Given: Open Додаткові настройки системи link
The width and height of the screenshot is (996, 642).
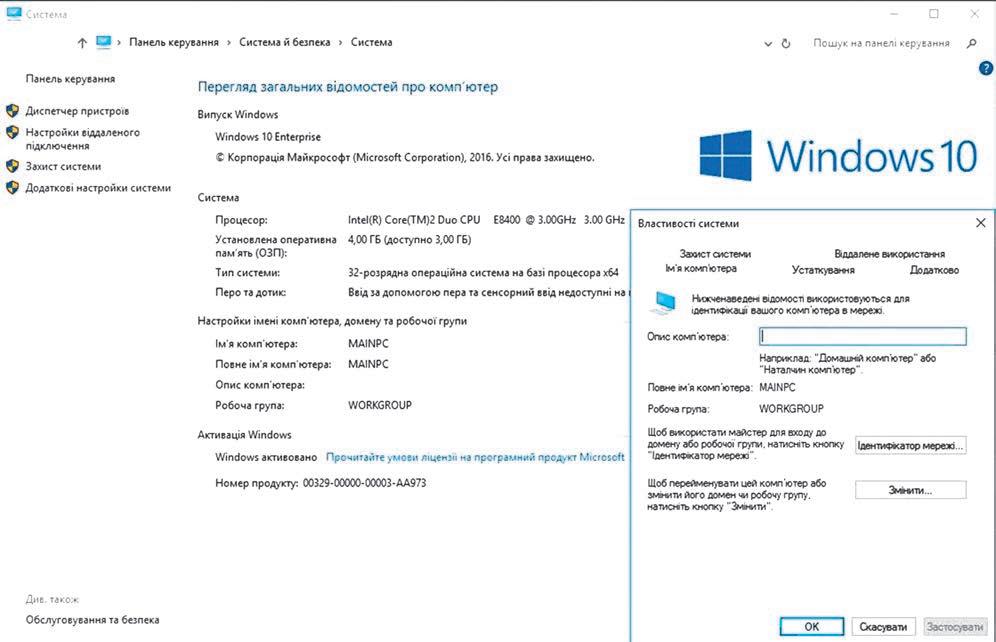Looking at the screenshot, I should click(x=98, y=188).
